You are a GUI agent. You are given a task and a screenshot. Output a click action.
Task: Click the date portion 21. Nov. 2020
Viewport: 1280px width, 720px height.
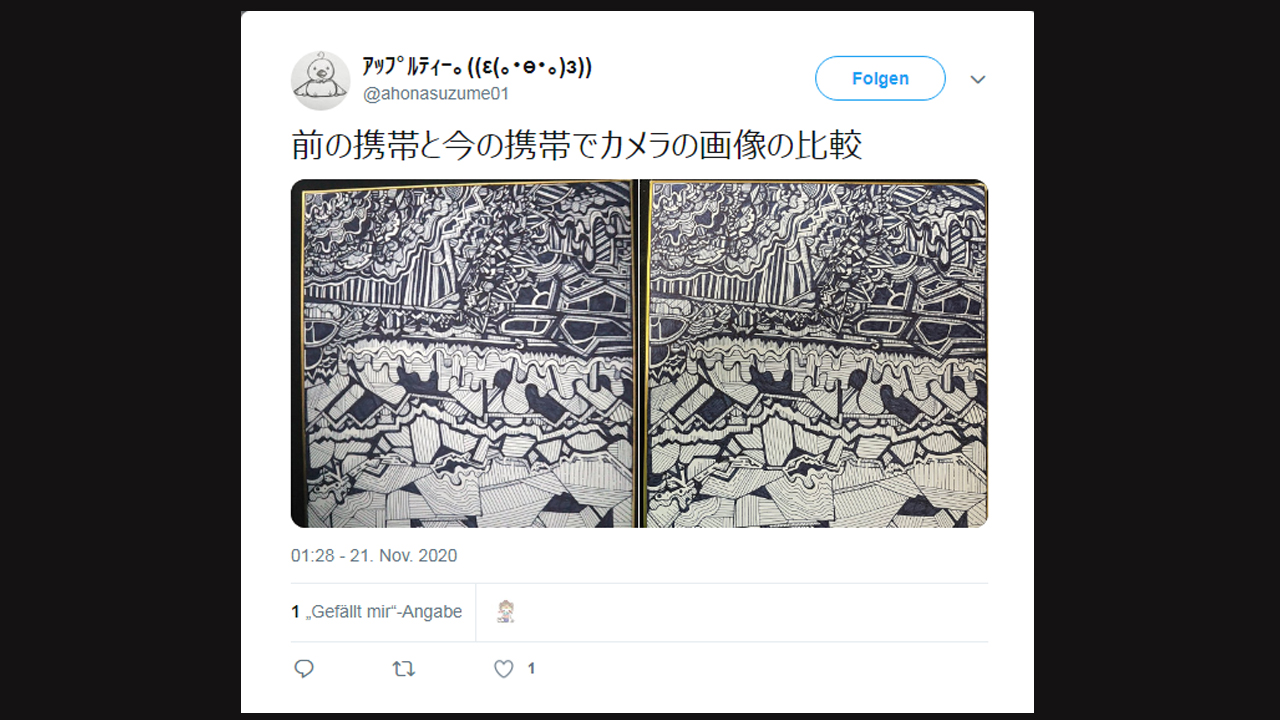(404, 556)
